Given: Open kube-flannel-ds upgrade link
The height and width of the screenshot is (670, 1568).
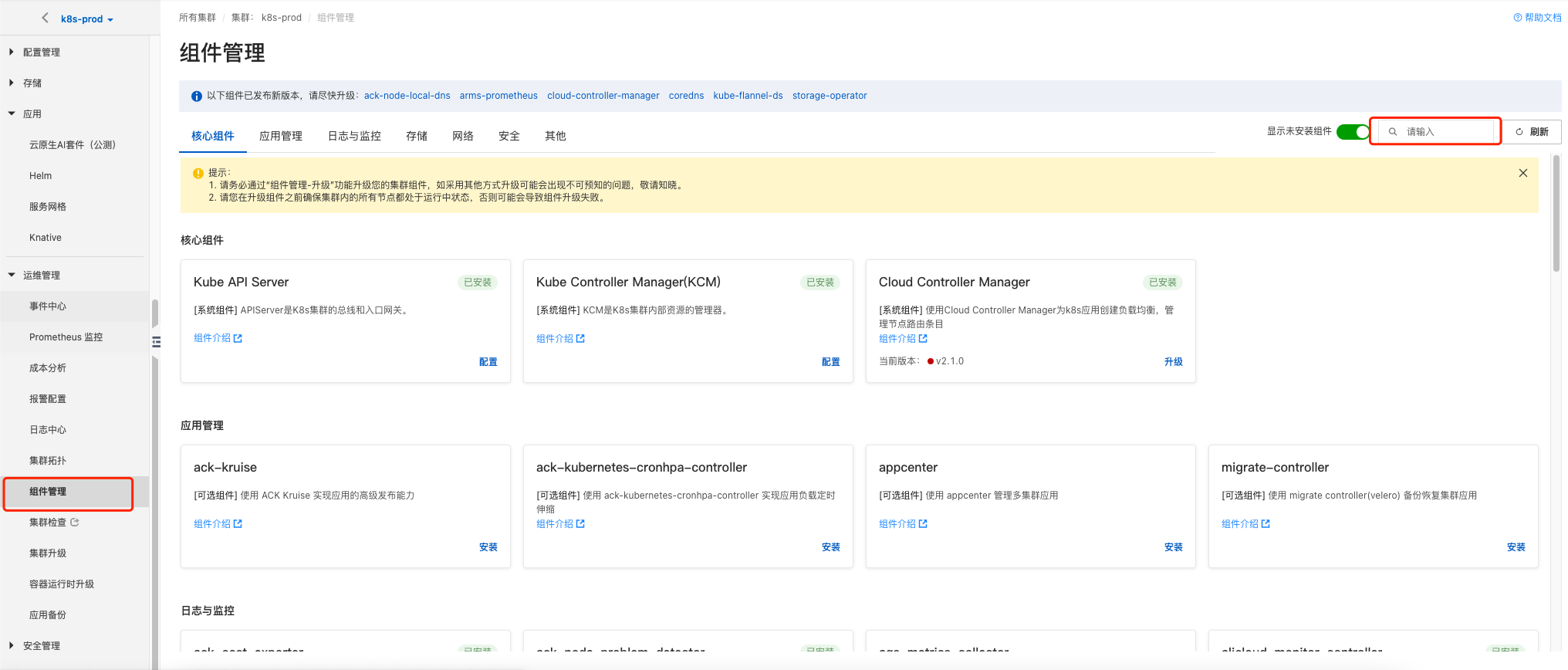Looking at the screenshot, I should [748, 96].
